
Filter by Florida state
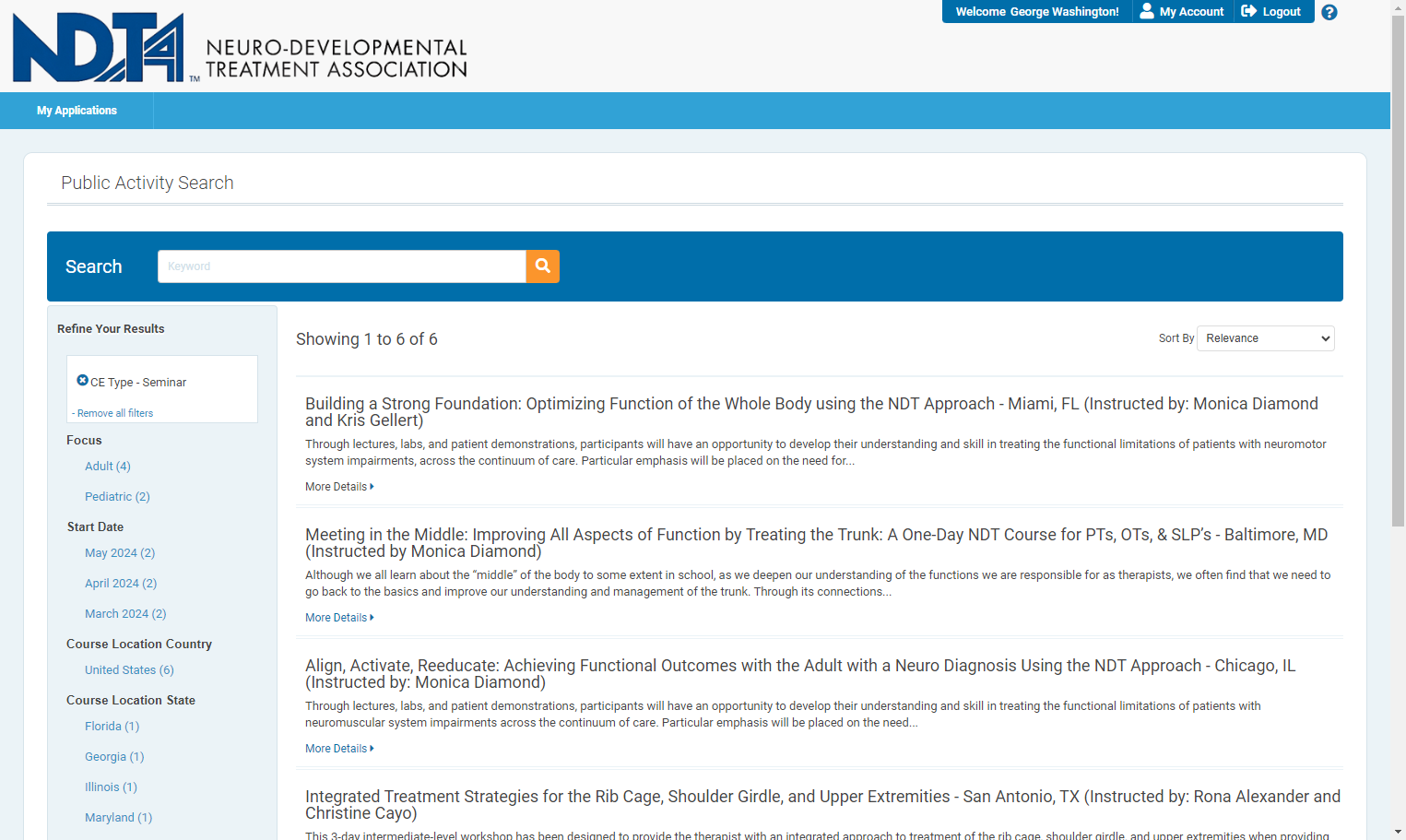click(112, 727)
